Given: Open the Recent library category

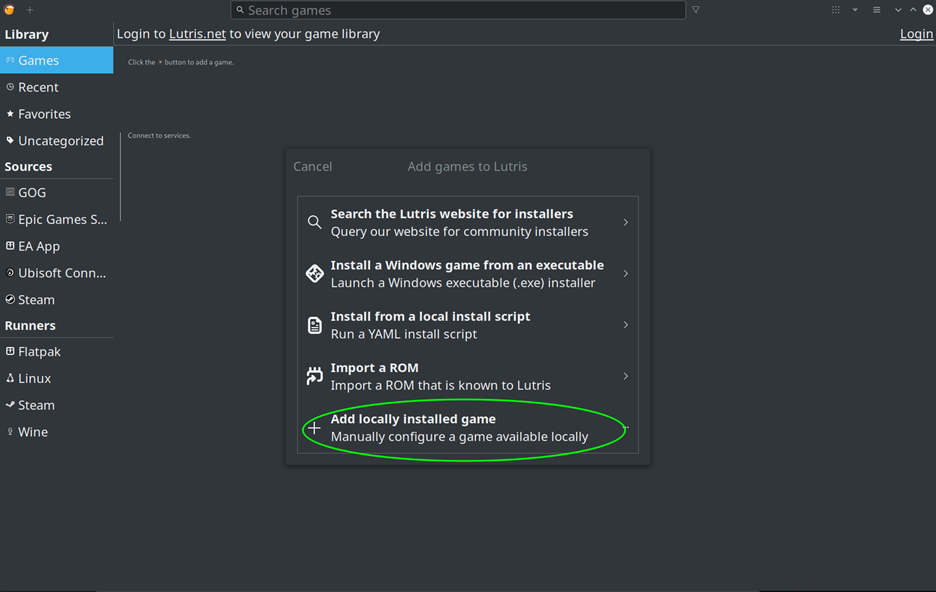Looking at the screenshot, I should (x=57, y=87).
